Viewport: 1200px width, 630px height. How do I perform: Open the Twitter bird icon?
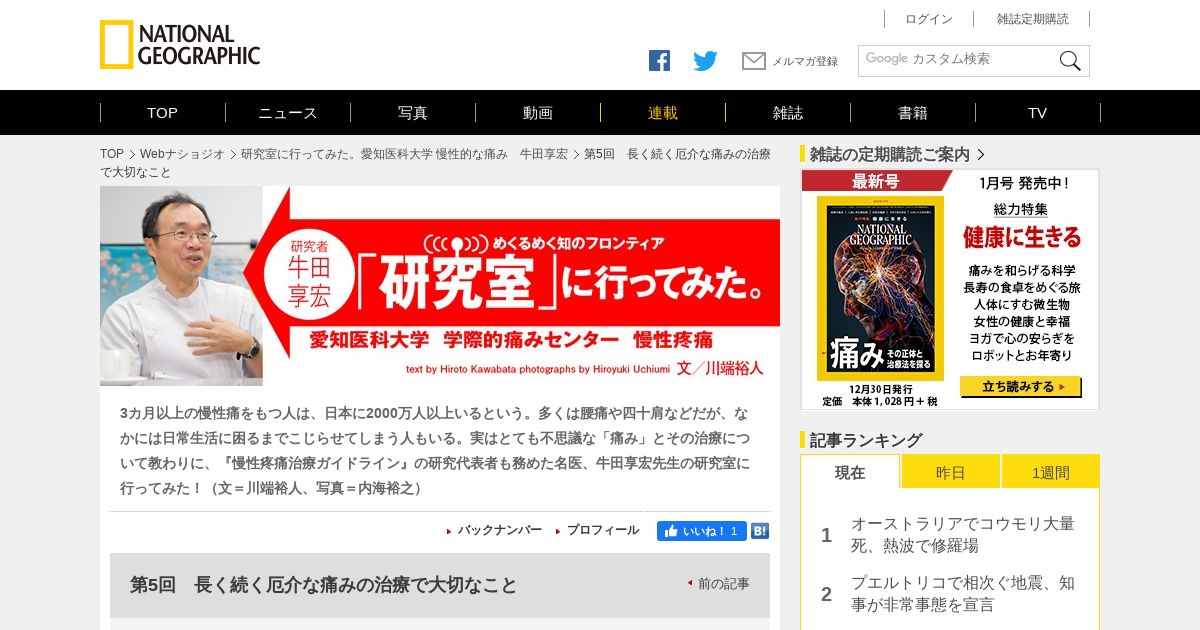point(705,61)
